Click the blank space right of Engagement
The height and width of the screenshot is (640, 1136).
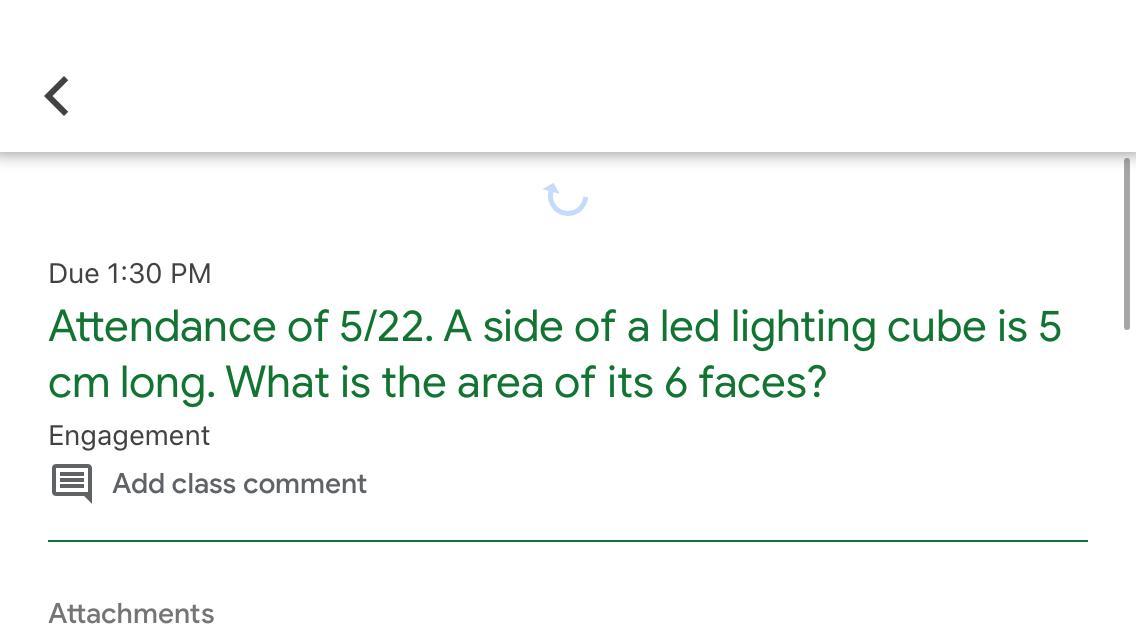tap(600, 436)
